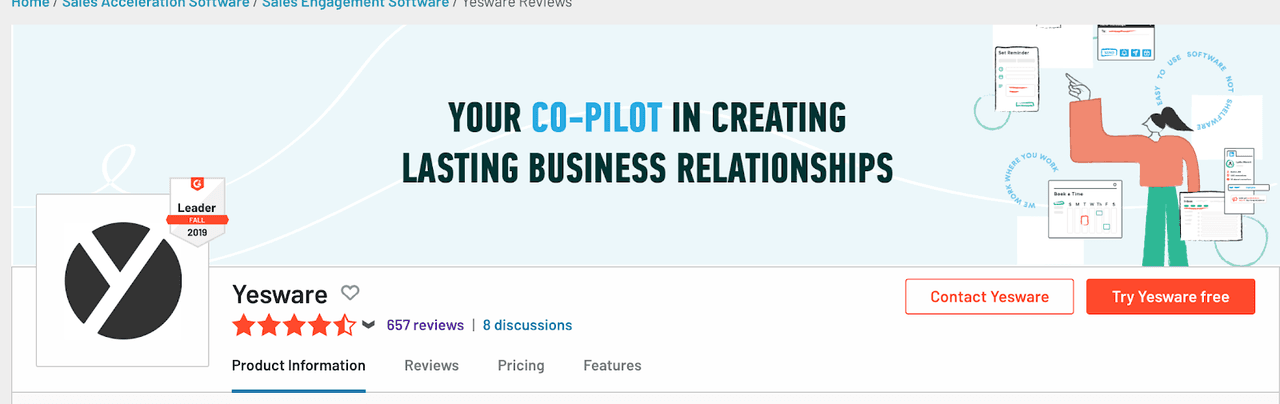Expand the rating breakdown chevron
1280x404 pixels.
coord(368,325)
